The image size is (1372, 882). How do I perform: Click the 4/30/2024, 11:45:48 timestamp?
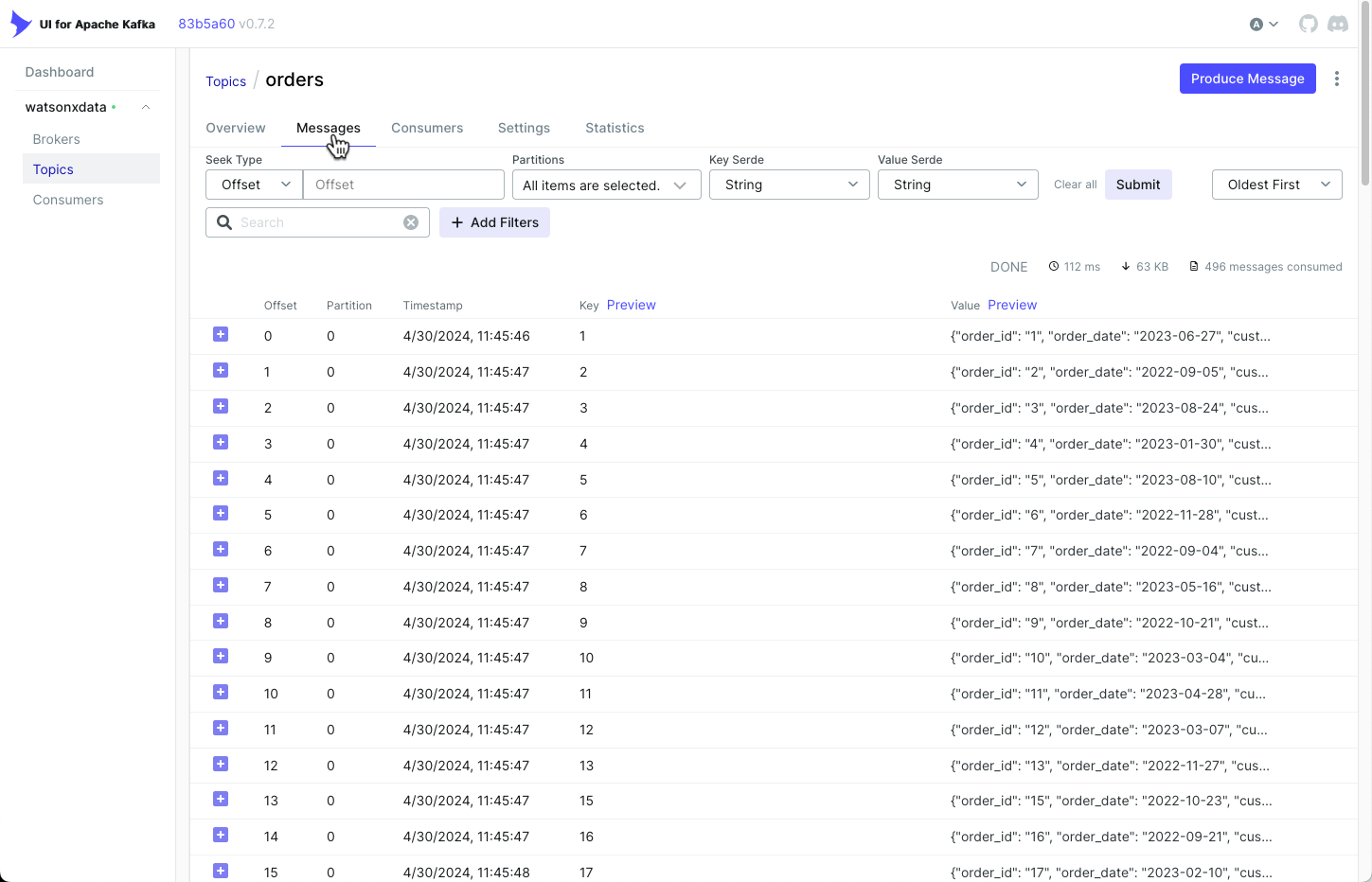466,873
